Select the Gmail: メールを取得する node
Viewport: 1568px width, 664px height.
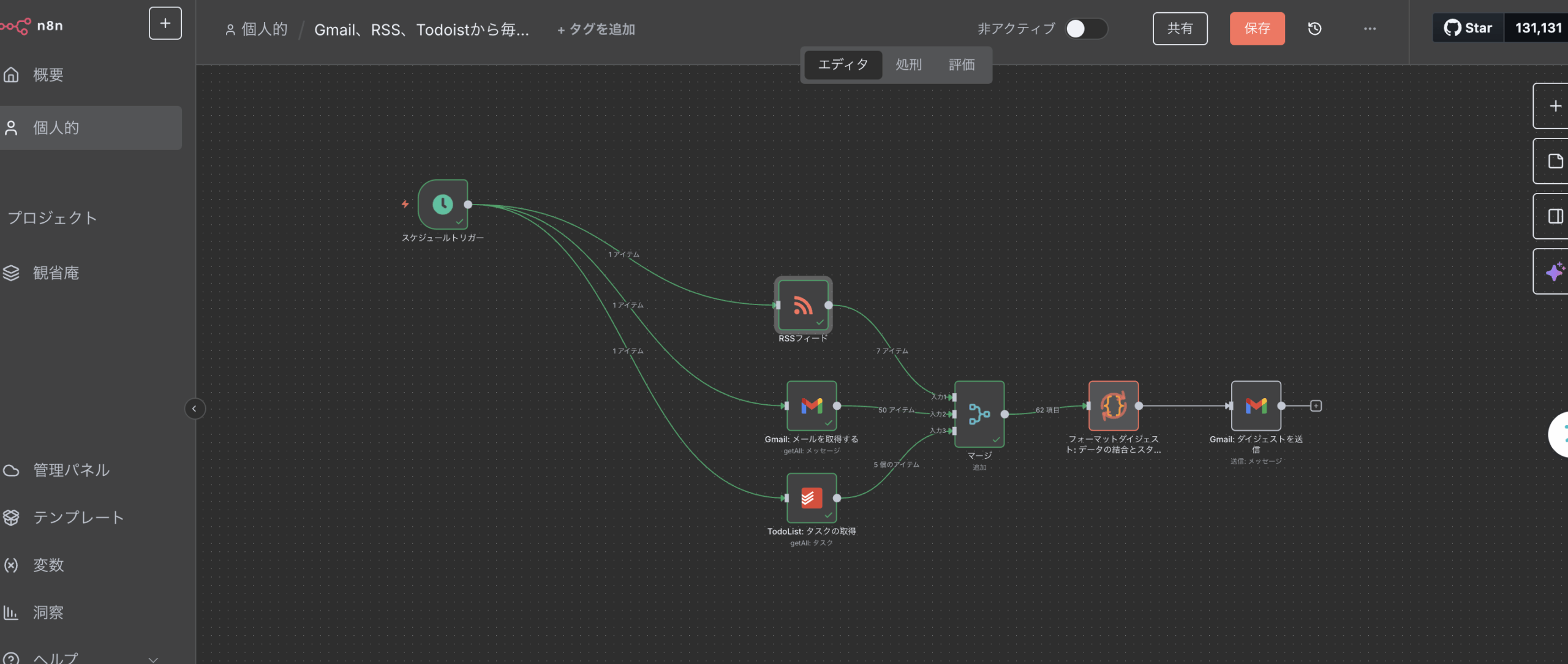coord(812,406)
